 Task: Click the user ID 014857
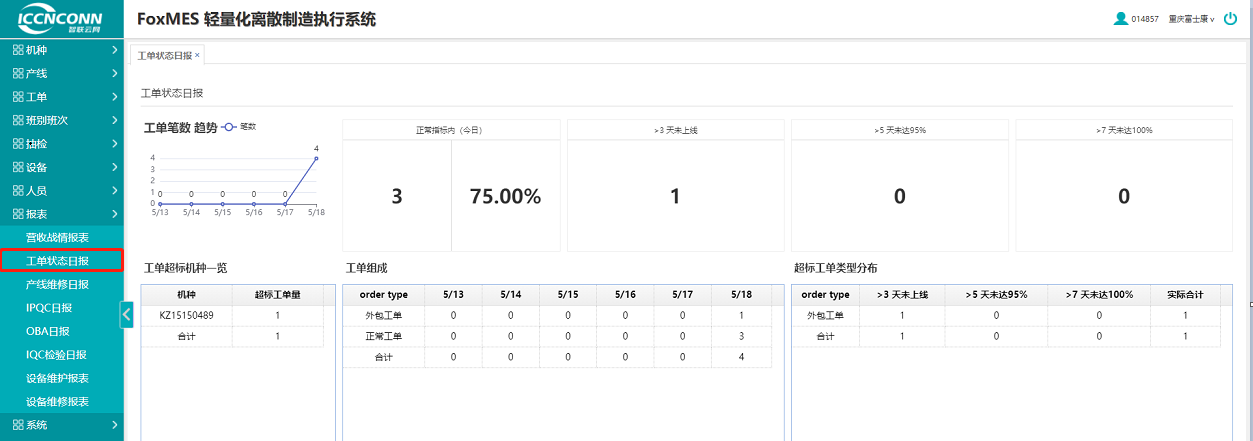(1145, 19)
